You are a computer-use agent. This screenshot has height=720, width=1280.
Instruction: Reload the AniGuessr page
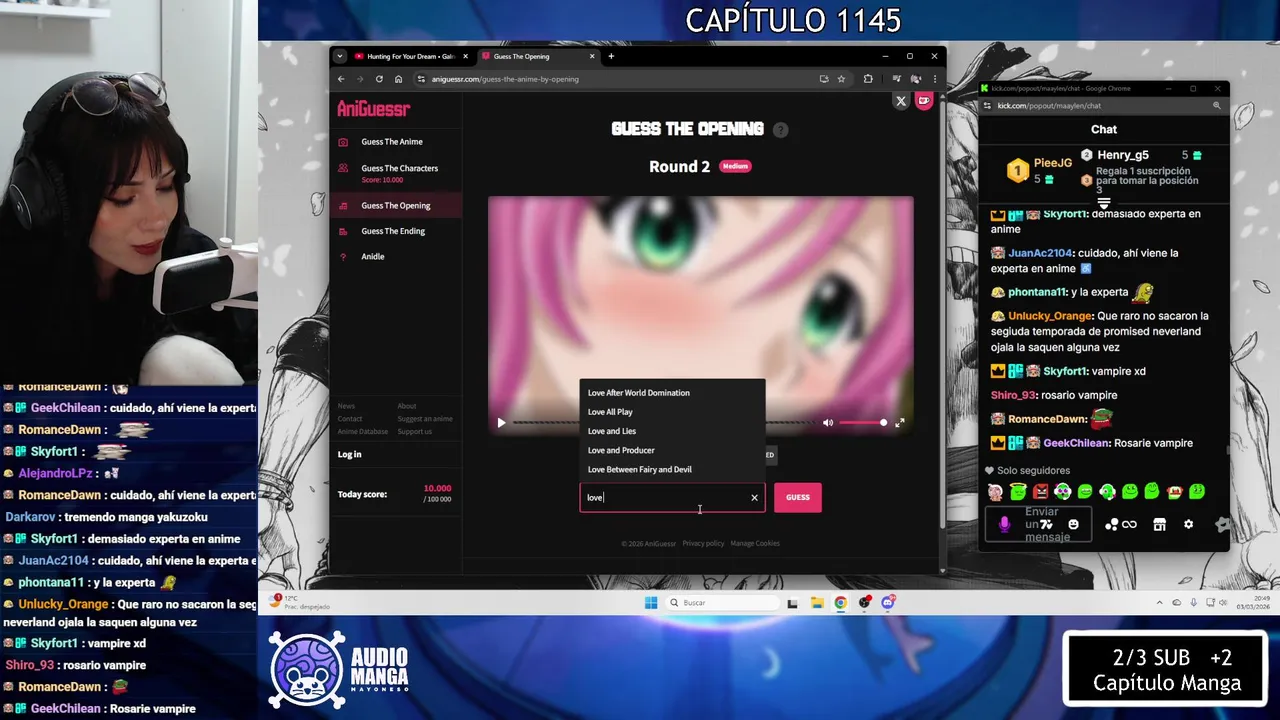click(379, 79)
